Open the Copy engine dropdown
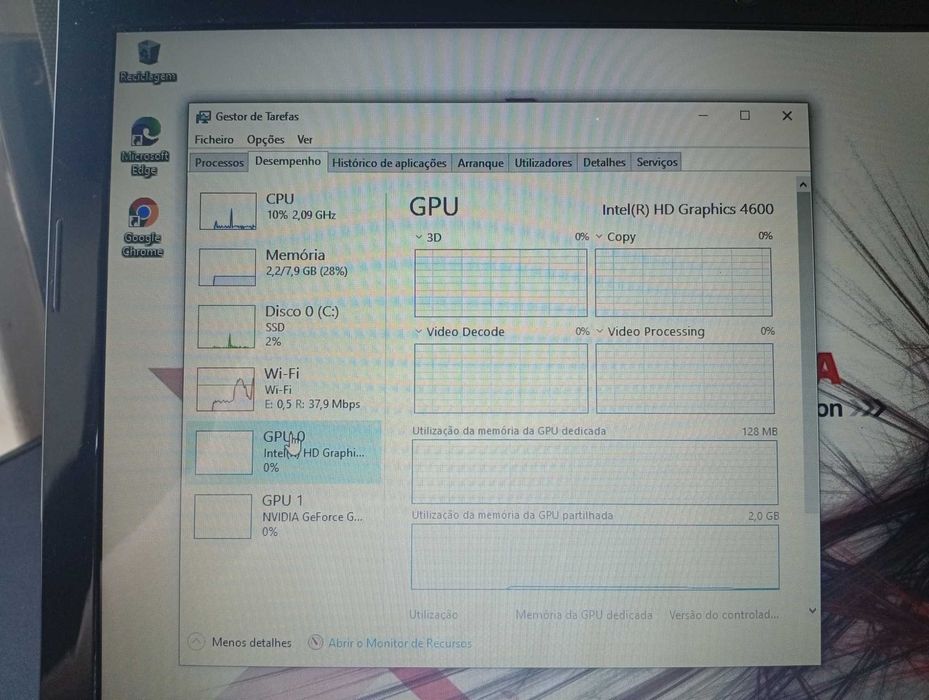The image size is (929, 700). tap(599, 236)
